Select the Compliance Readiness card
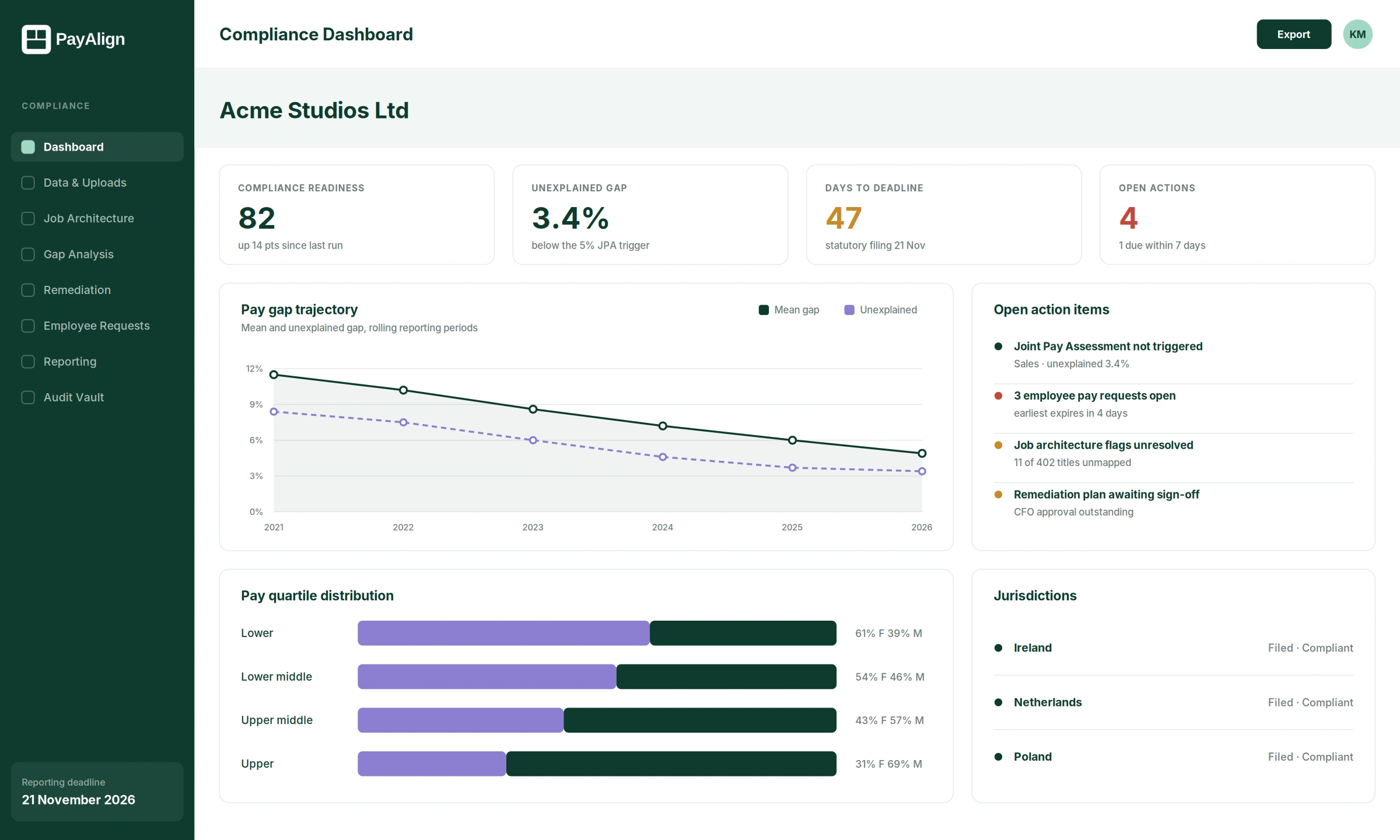Viewport: 1400px width, 840px height. tap(356, 215)
